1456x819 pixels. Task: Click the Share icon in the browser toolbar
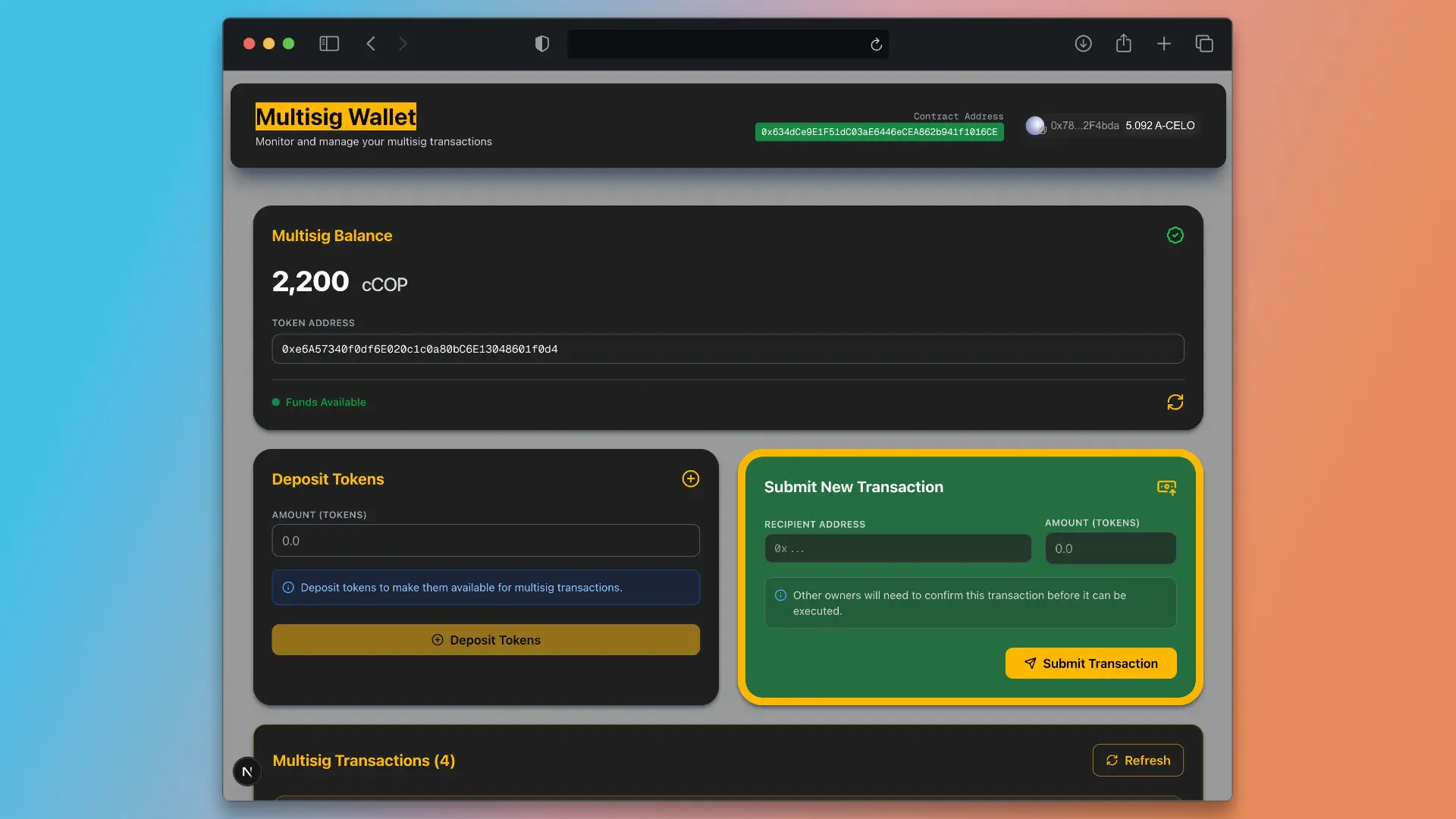tap(1124, 43)
